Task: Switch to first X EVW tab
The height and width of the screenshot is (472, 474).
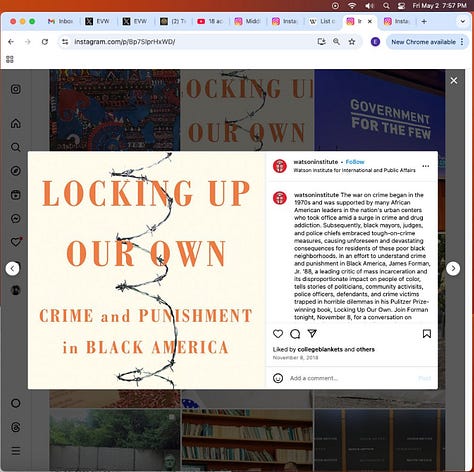Action: click(98, 21)
